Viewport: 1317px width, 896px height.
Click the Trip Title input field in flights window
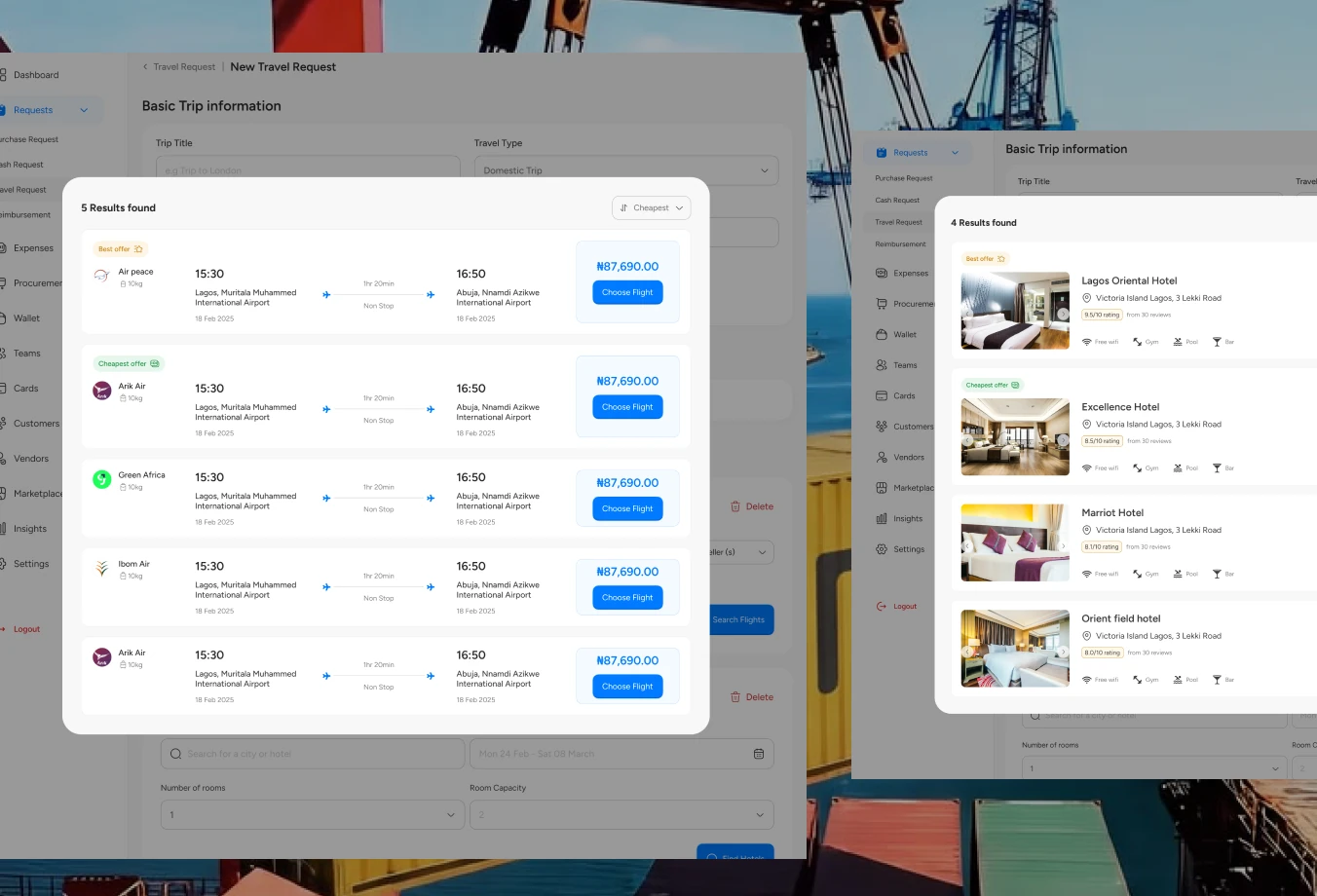308,169
